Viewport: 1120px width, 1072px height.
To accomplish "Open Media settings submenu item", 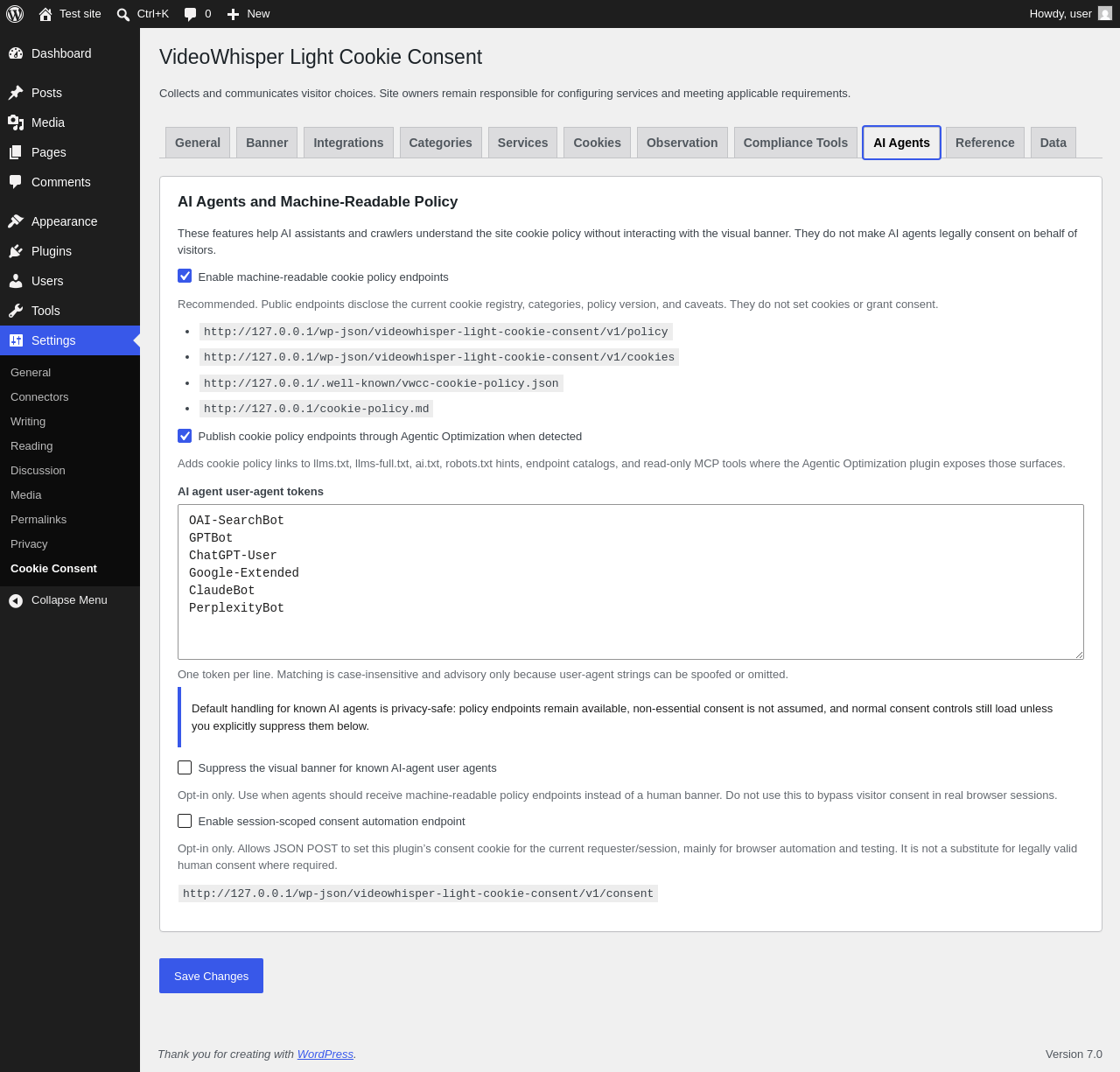I will (x=26, y=495).
